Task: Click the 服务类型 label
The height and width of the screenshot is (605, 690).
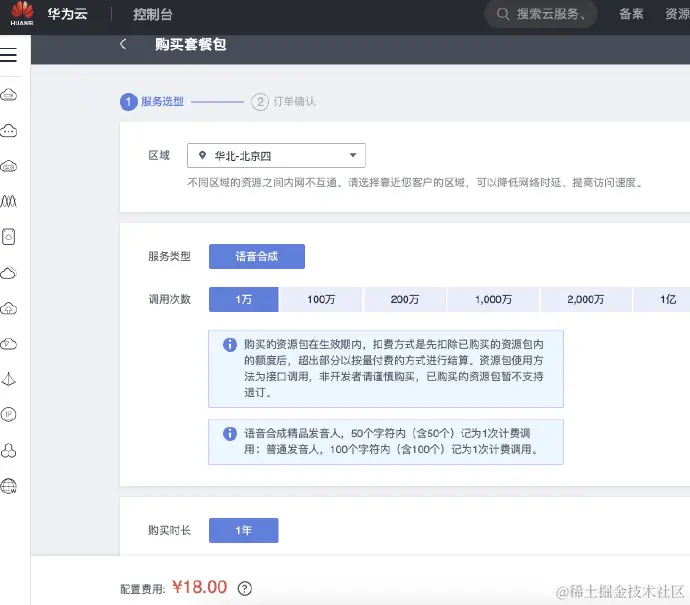Action: coord(169,256)
